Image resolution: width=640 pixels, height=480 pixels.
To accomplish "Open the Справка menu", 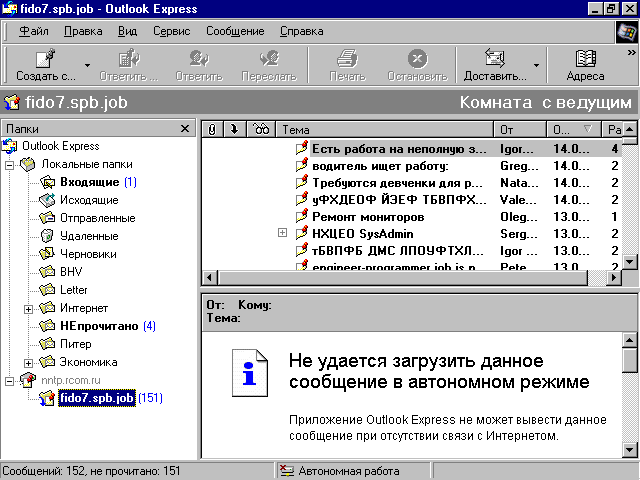I will tap(302, 31).
